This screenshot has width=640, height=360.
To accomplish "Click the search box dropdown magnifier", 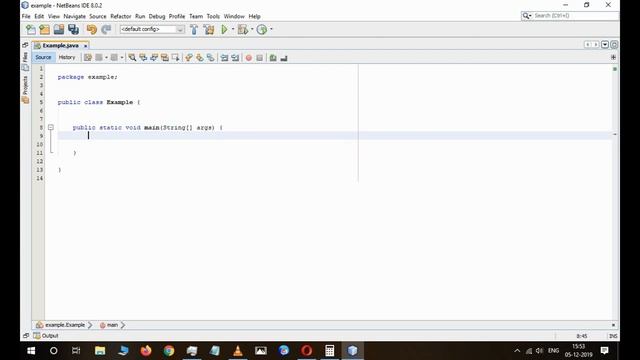I will [527, 16].
